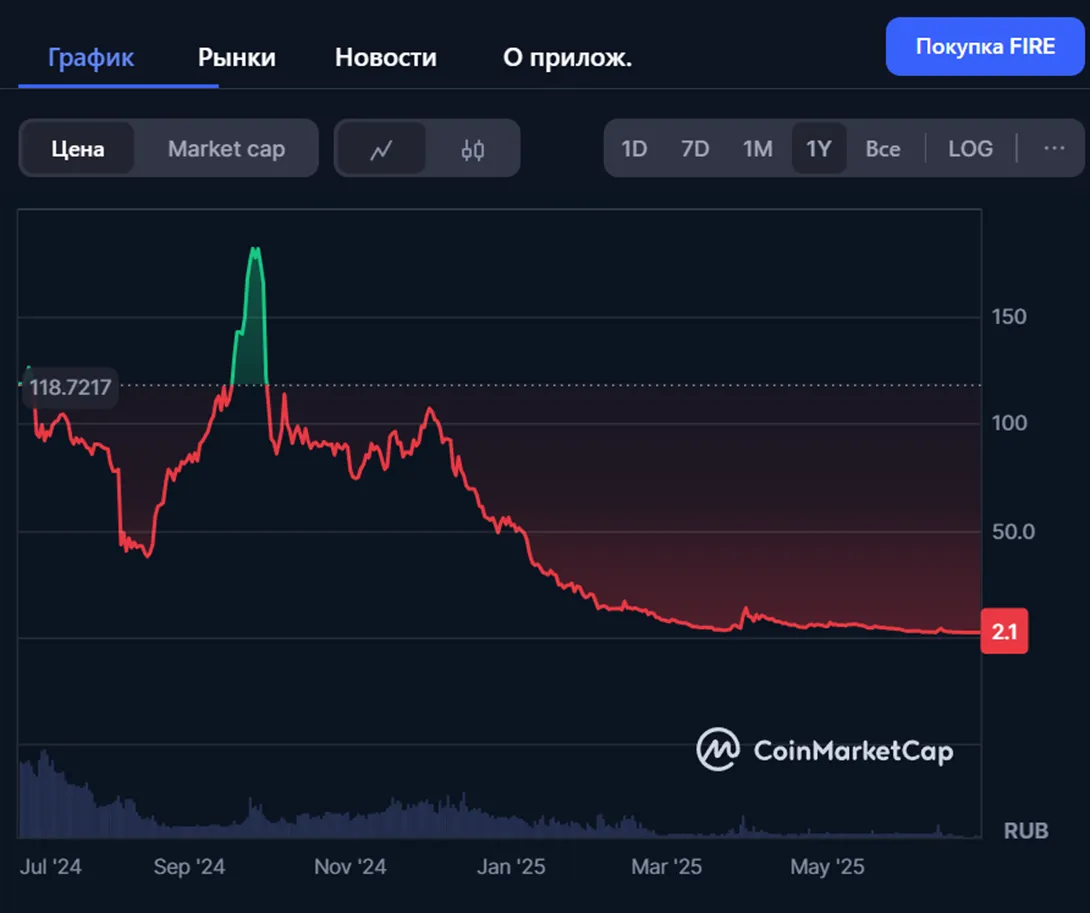Viewport: 1090px width, 913px height.
Task: Click the Покупка FIRE button
Action: [985, 47]
